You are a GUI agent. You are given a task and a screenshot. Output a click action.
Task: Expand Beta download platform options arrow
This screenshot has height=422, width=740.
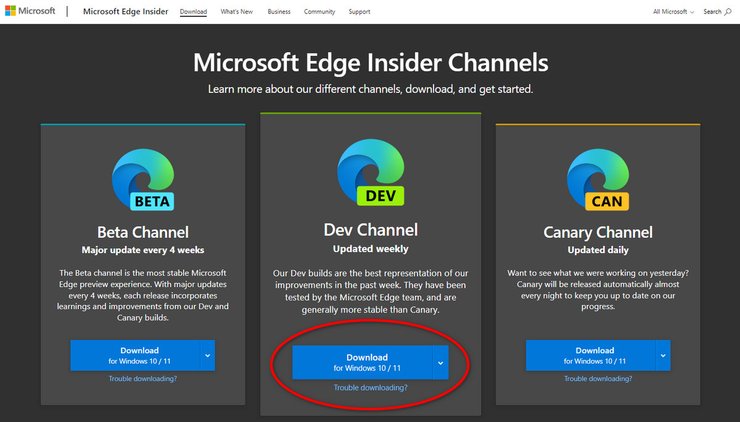pos(208,355)
